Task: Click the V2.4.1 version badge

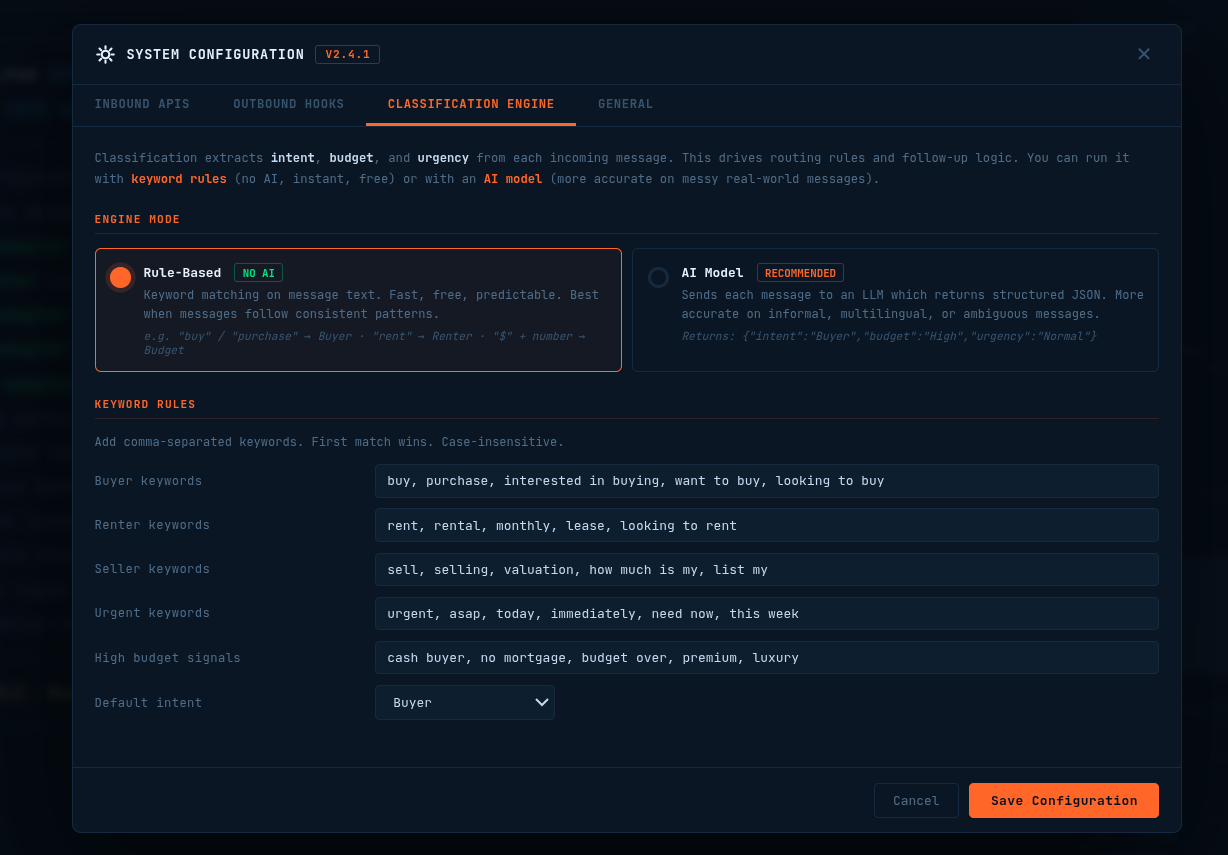Action: tap(347, 55)
